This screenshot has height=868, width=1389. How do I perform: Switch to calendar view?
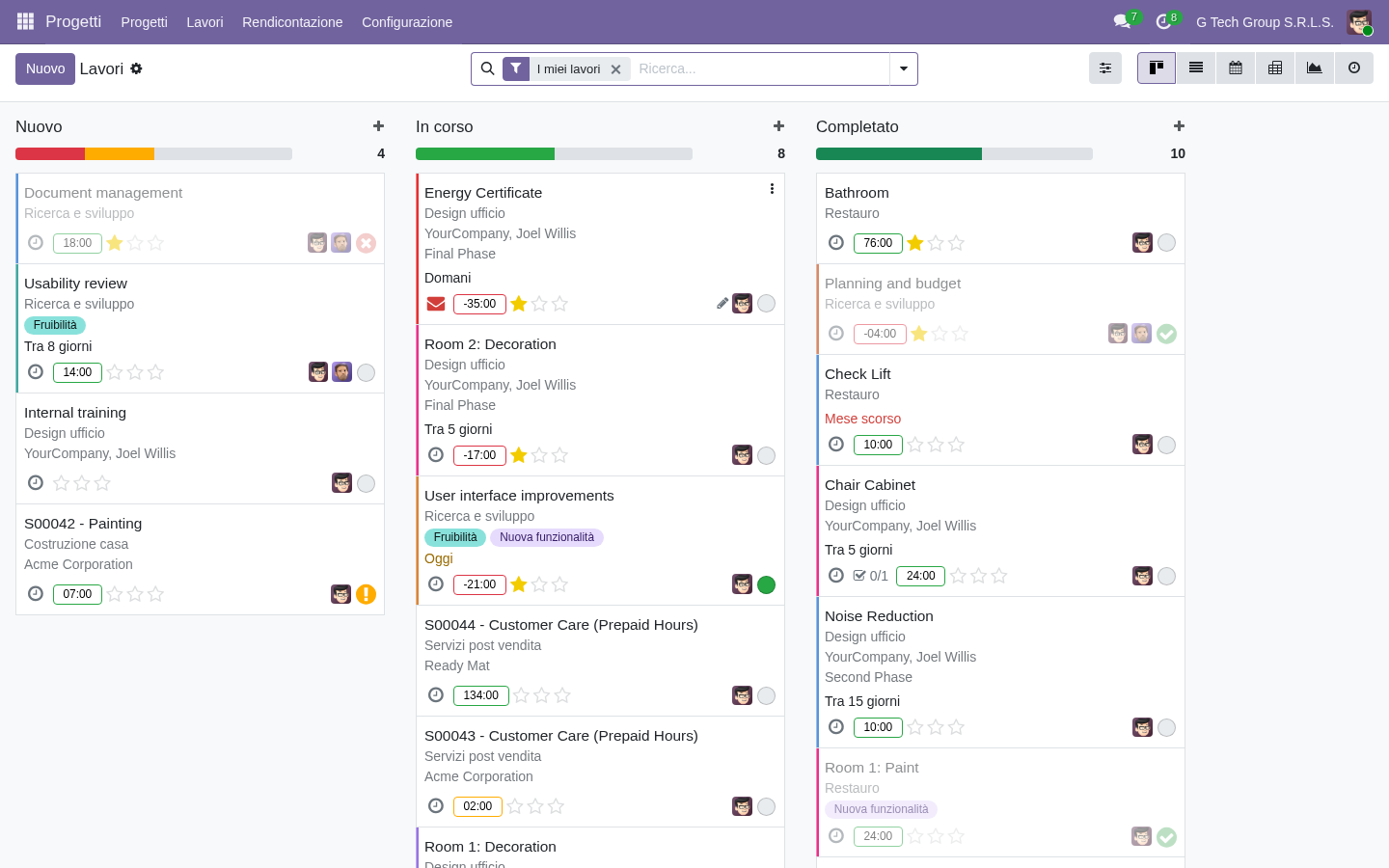point(1236,68)
